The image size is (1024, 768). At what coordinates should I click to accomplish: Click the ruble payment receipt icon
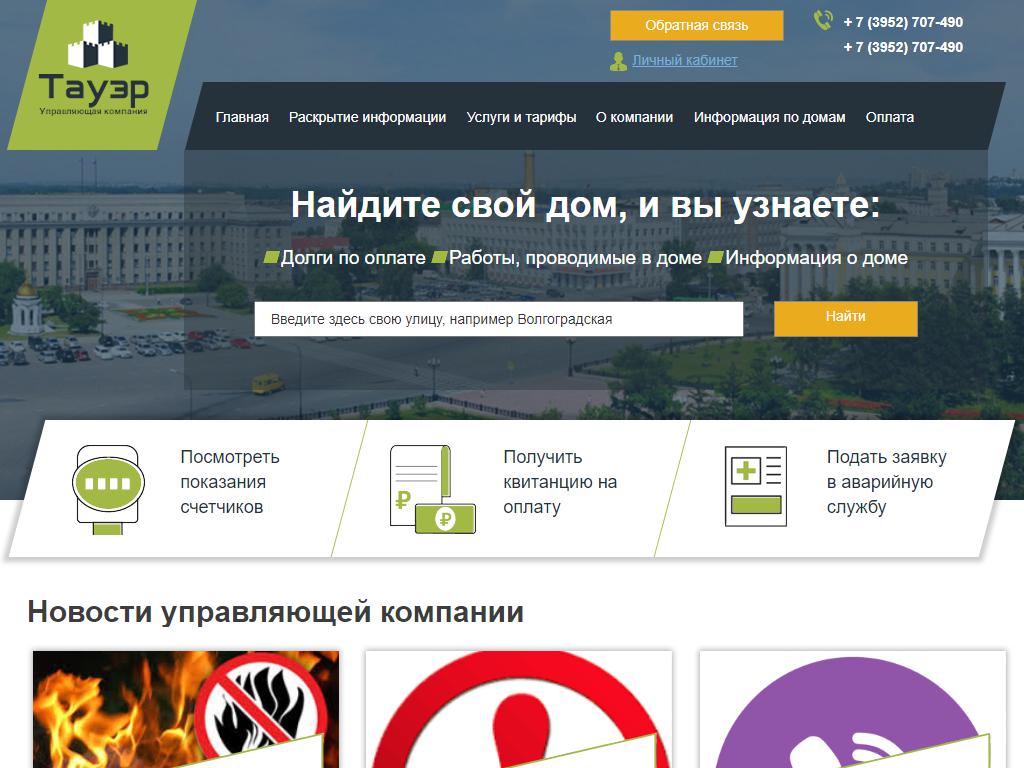(x=431, y=488)
